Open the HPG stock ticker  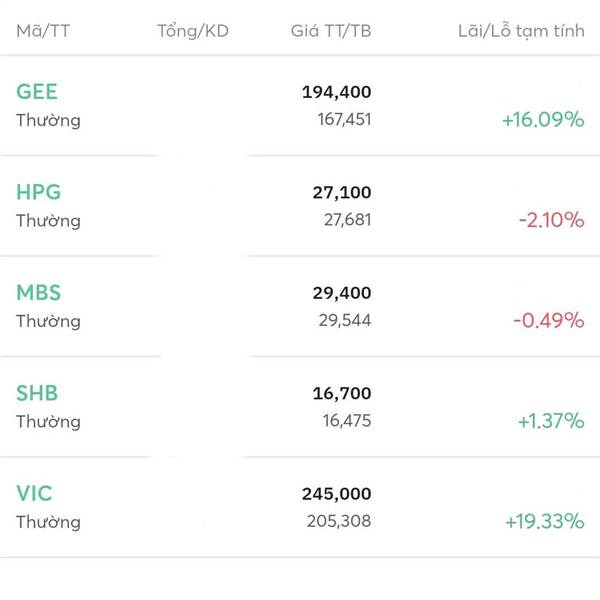pos(38,192)
